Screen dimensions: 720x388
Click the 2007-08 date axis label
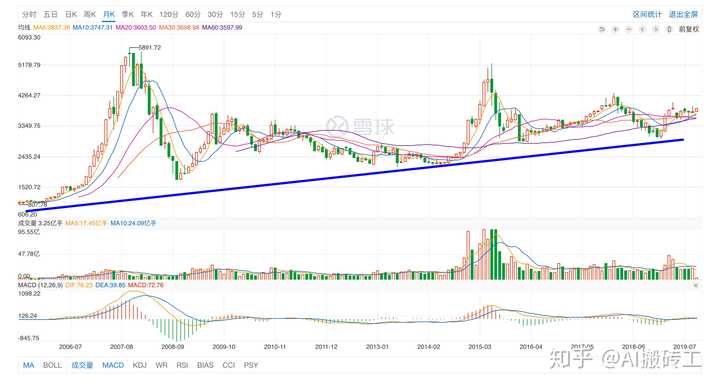[121, 347]
